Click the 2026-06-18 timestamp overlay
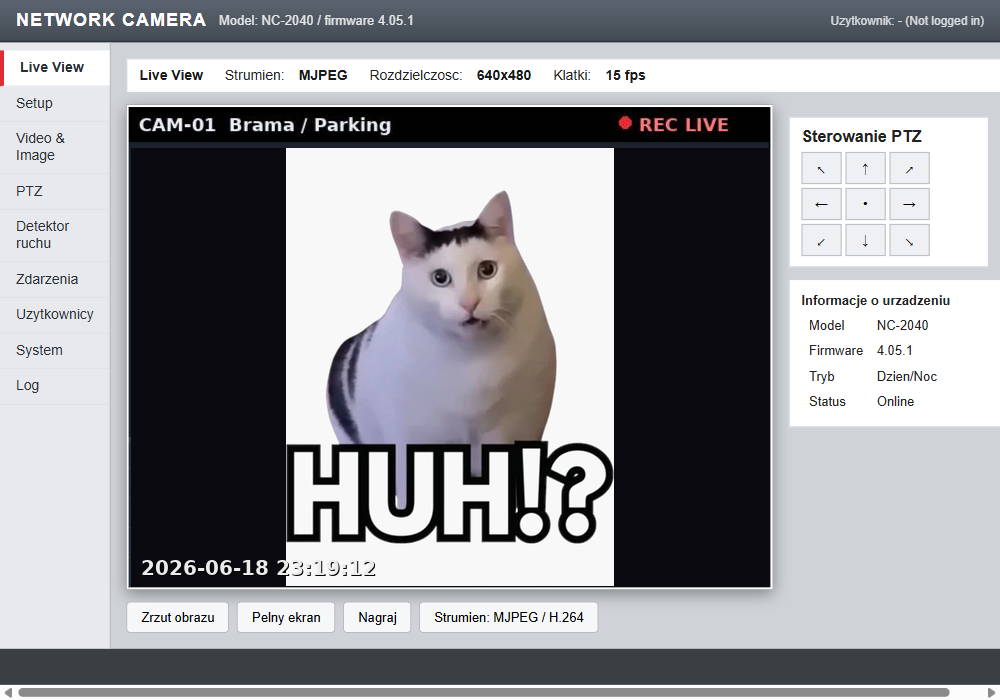The width and height of the screenshot is (1000, 700). coord(258,568)
